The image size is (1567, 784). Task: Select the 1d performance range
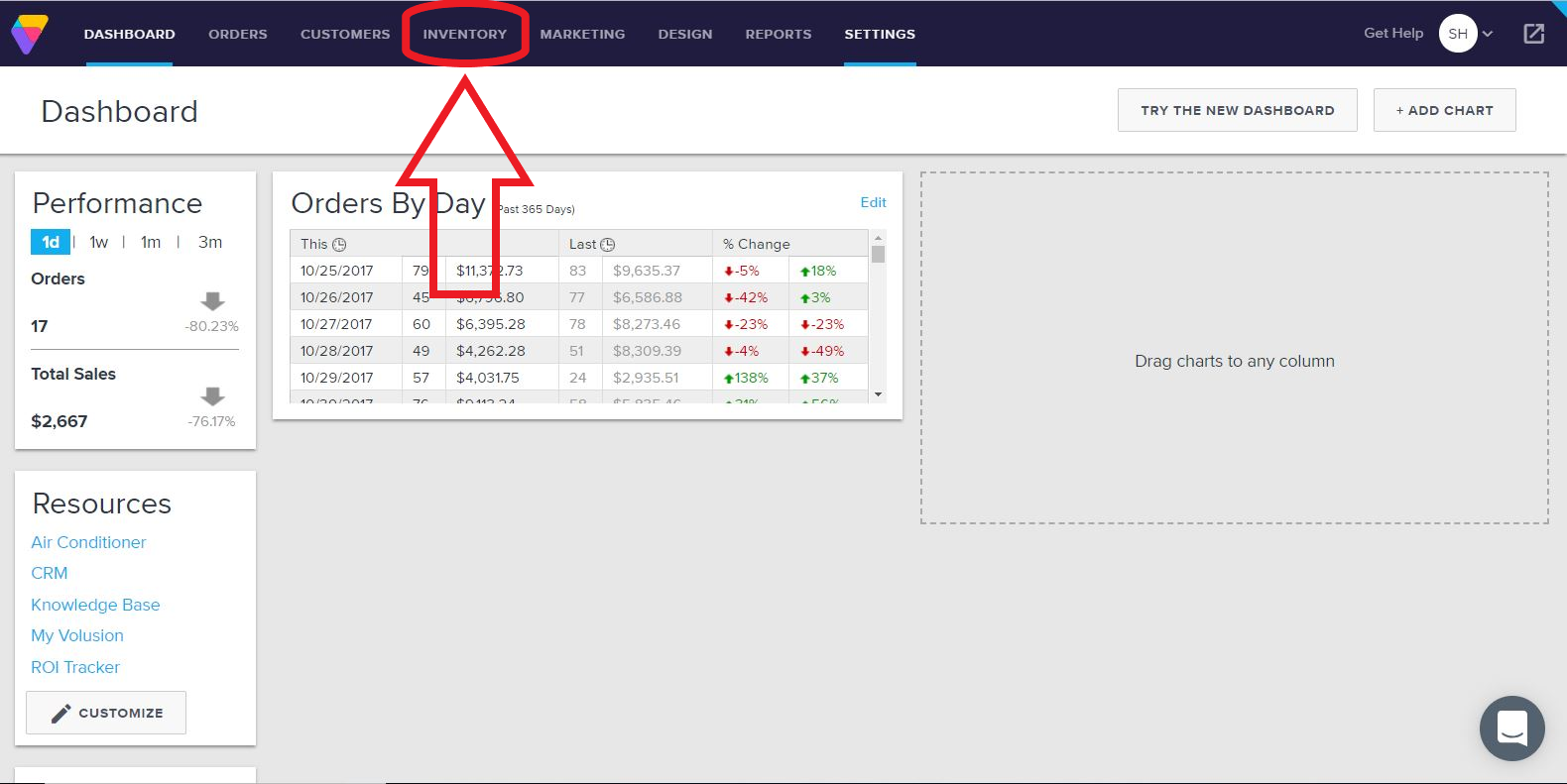coord(51,242)
